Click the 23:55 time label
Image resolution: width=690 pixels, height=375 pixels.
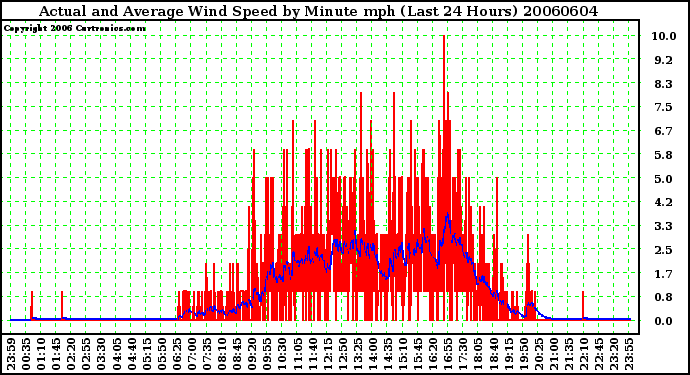point(628,354)
